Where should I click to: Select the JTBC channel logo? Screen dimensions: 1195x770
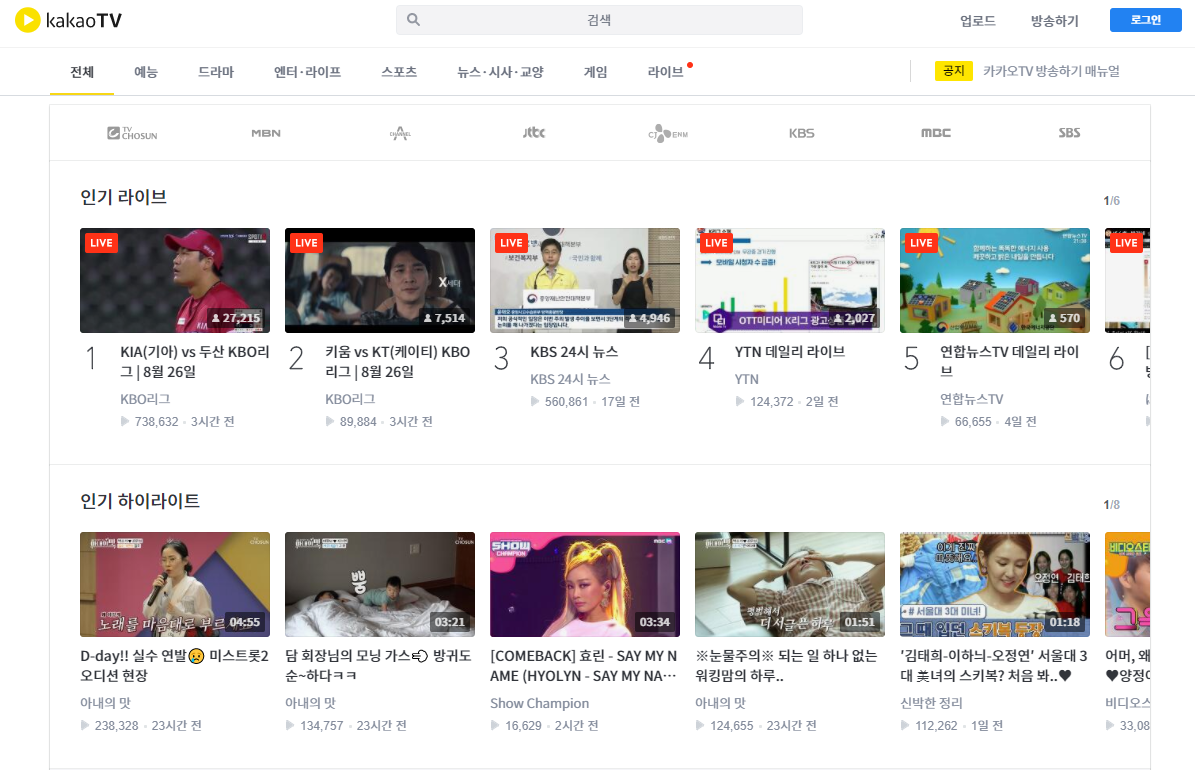534,133
